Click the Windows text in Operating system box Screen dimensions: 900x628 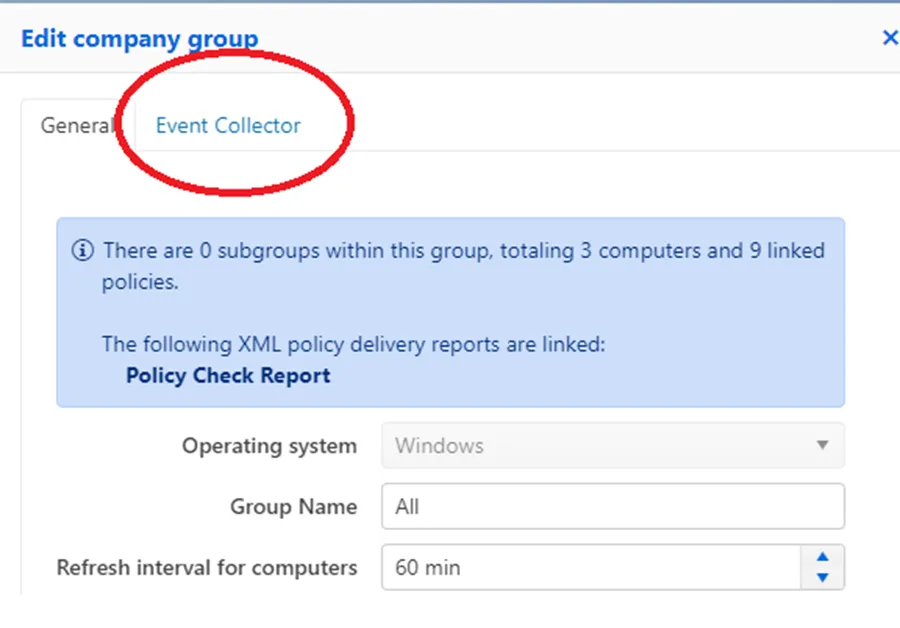click(x=439, y=446)
